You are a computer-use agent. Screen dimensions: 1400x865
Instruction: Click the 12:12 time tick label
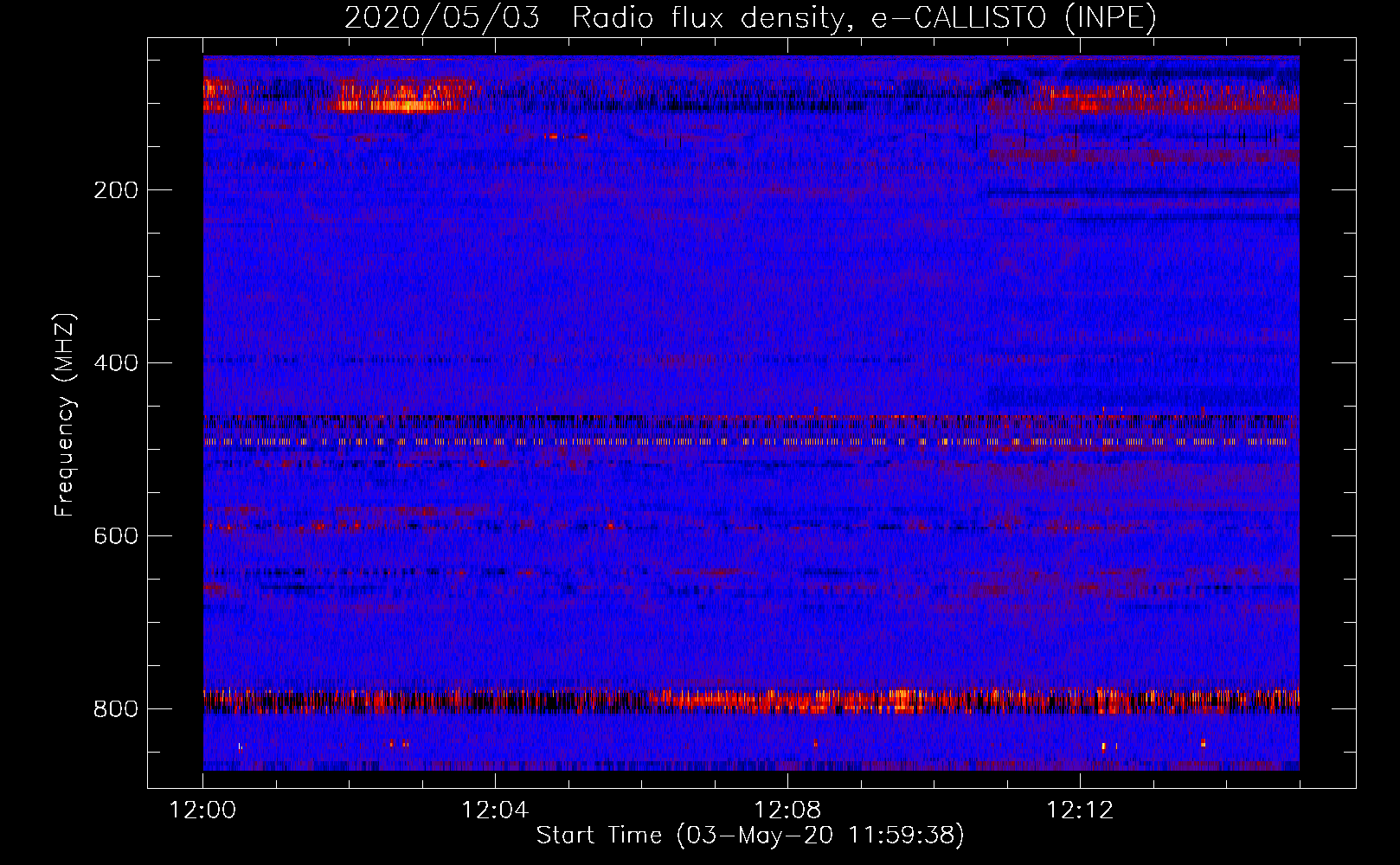click(1080, 811)
